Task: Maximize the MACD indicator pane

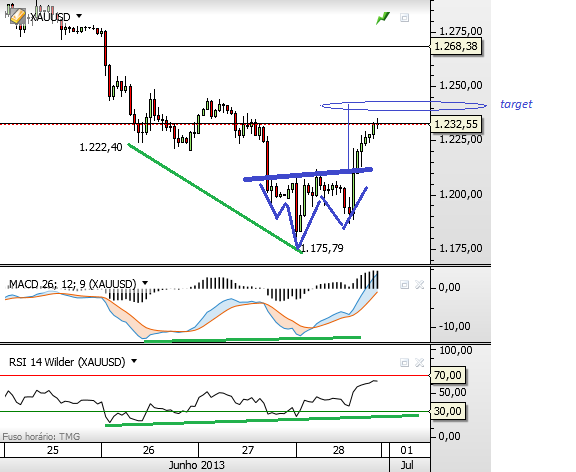Action: tap(404, 285)
